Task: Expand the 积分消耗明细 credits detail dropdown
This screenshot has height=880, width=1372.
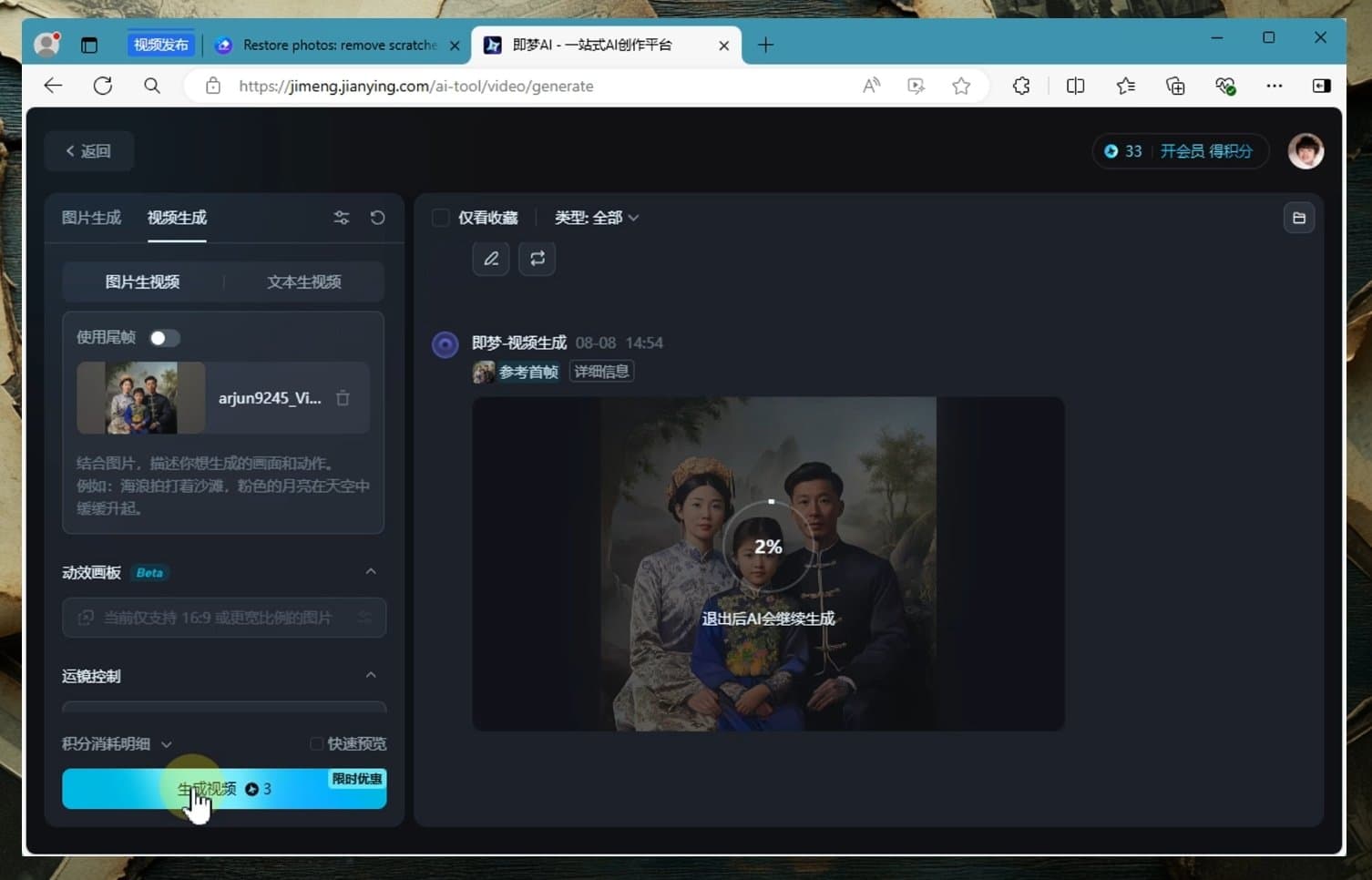Action: 167,744
